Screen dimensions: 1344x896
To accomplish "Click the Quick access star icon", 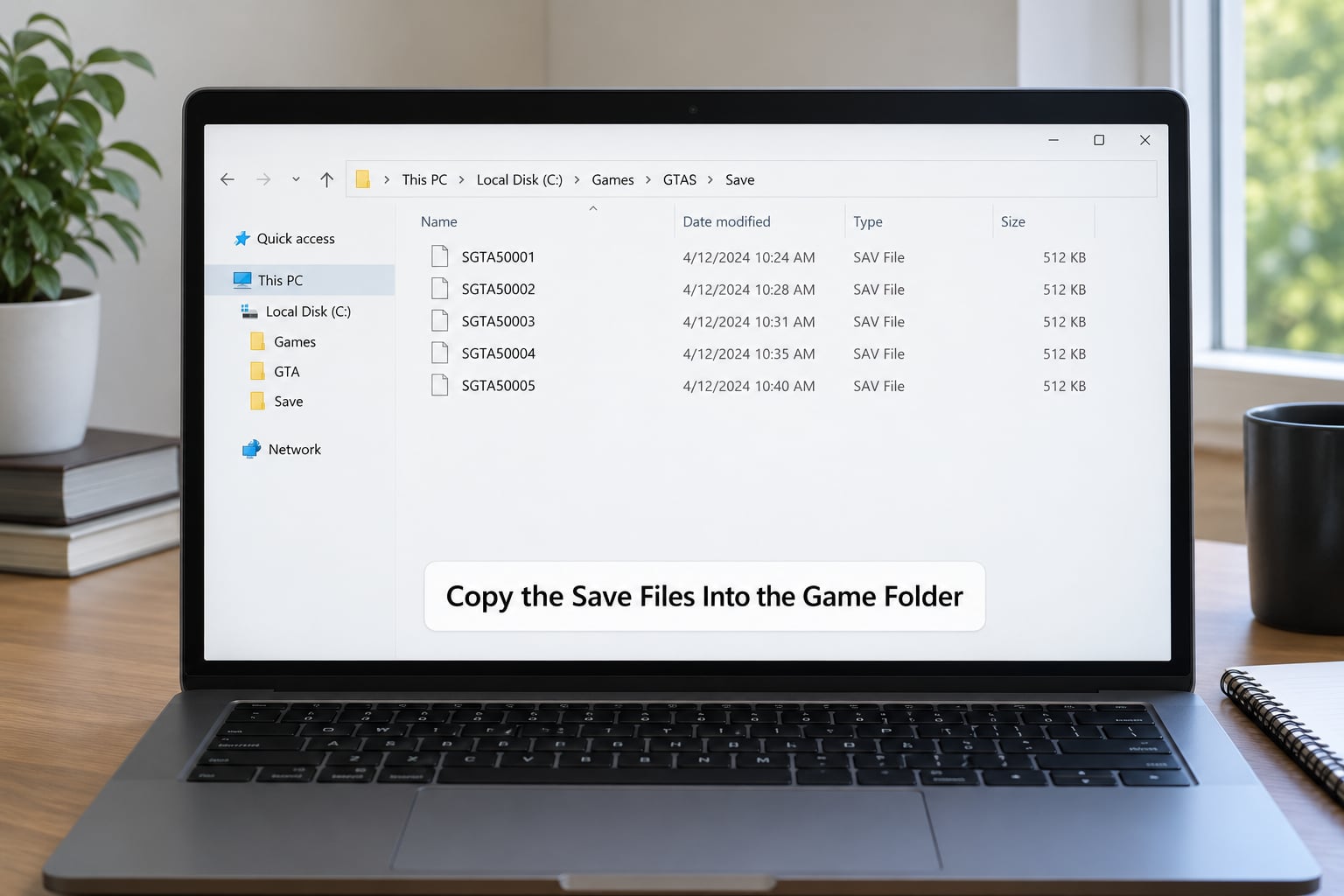I will tap(242, 238).
